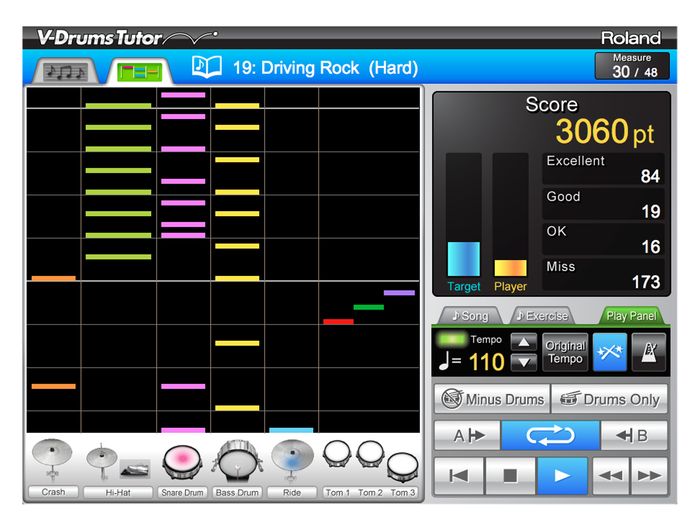Select the Snare Drum label

coord(182,492)
